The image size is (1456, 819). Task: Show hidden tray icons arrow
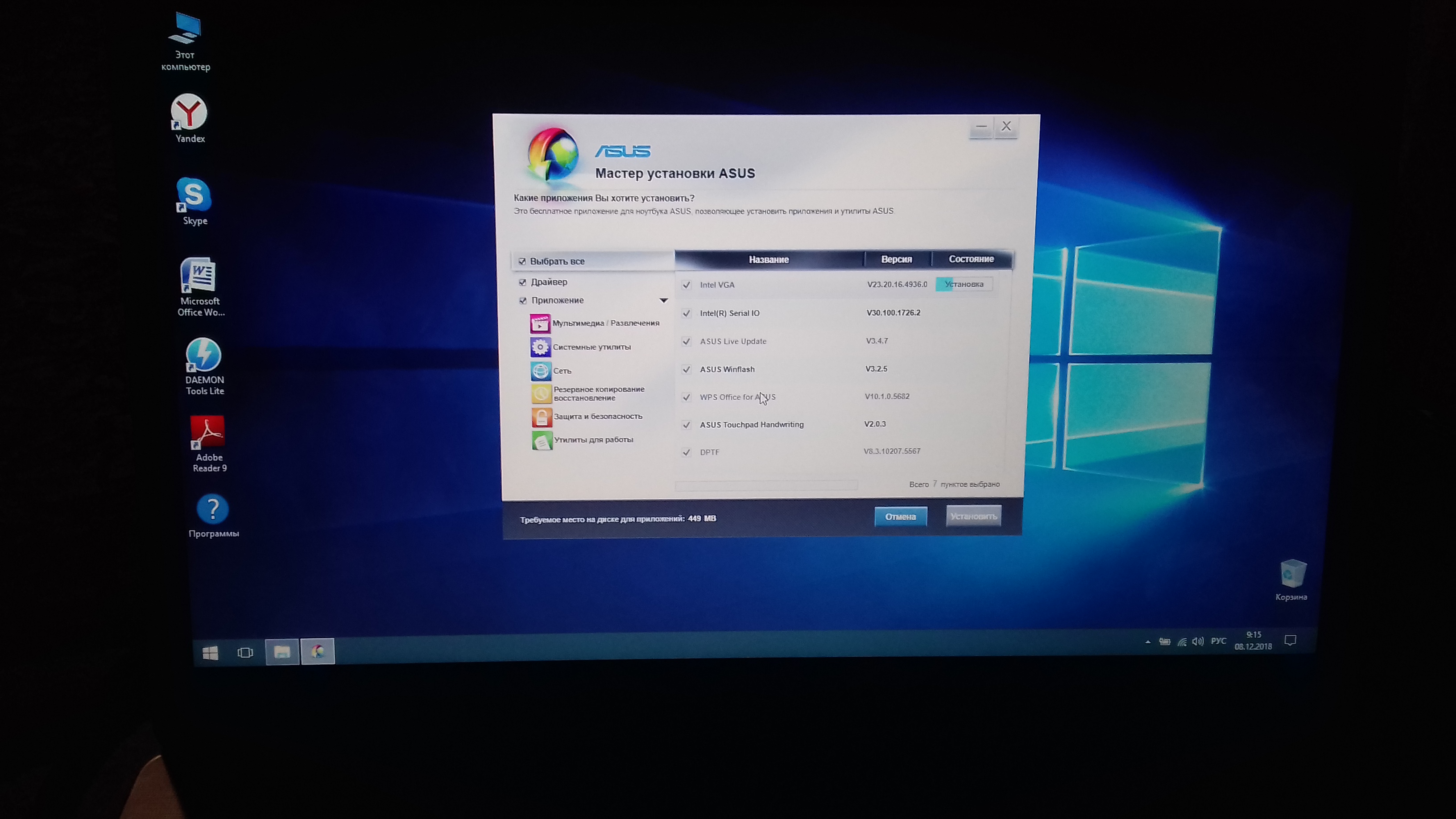tap(1148, 641)
